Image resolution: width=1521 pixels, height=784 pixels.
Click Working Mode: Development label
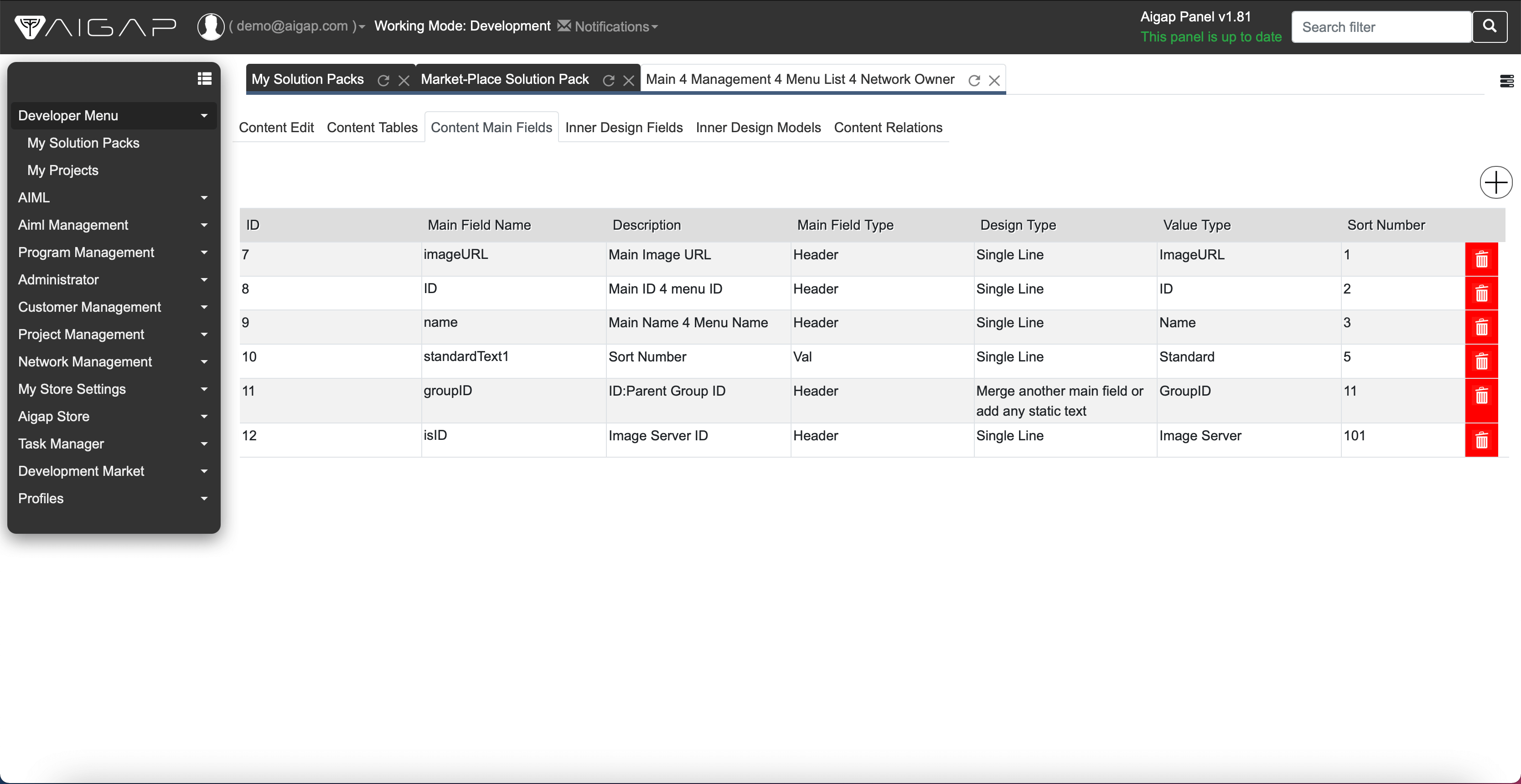pos(462,26)
